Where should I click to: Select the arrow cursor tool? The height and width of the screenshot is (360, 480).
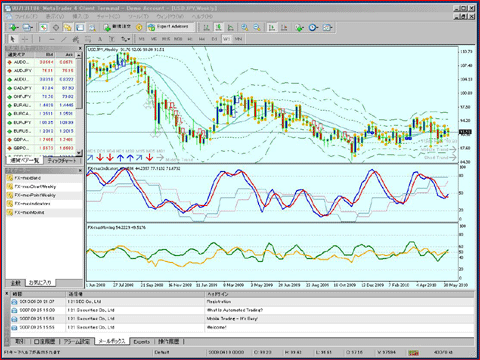tap(13, 39)
